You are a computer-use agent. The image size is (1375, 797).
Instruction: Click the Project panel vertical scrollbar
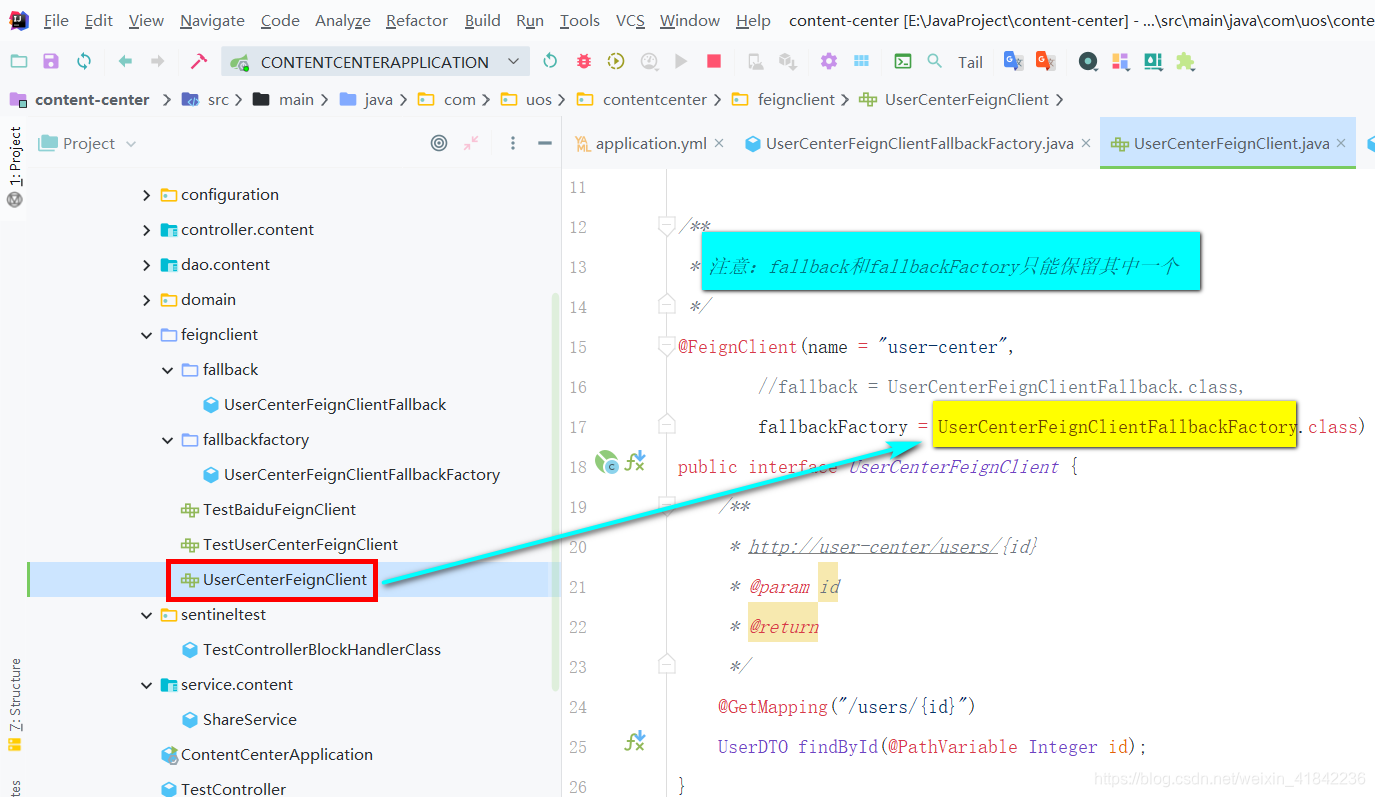(556, 490)
